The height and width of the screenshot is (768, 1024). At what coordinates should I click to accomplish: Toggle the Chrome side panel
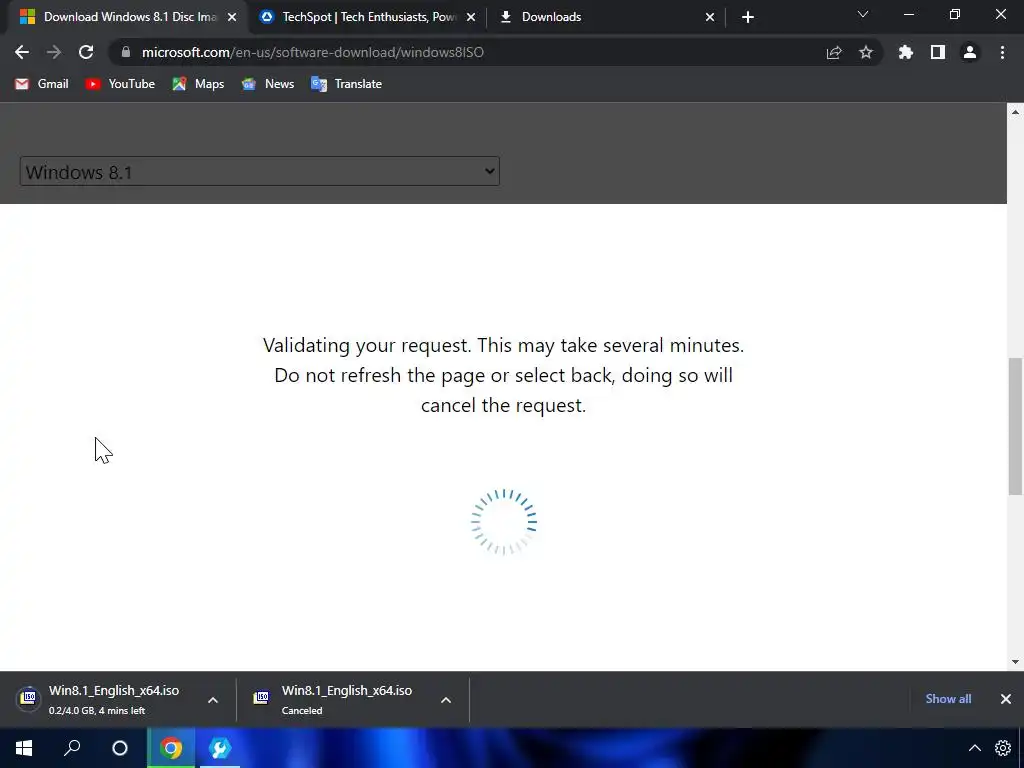point(938,52)
